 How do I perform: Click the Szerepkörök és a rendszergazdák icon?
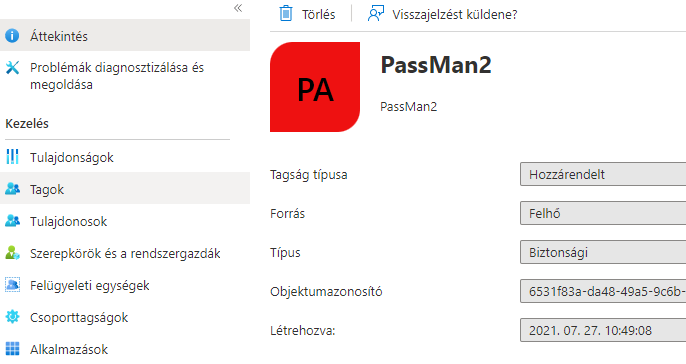12,253
